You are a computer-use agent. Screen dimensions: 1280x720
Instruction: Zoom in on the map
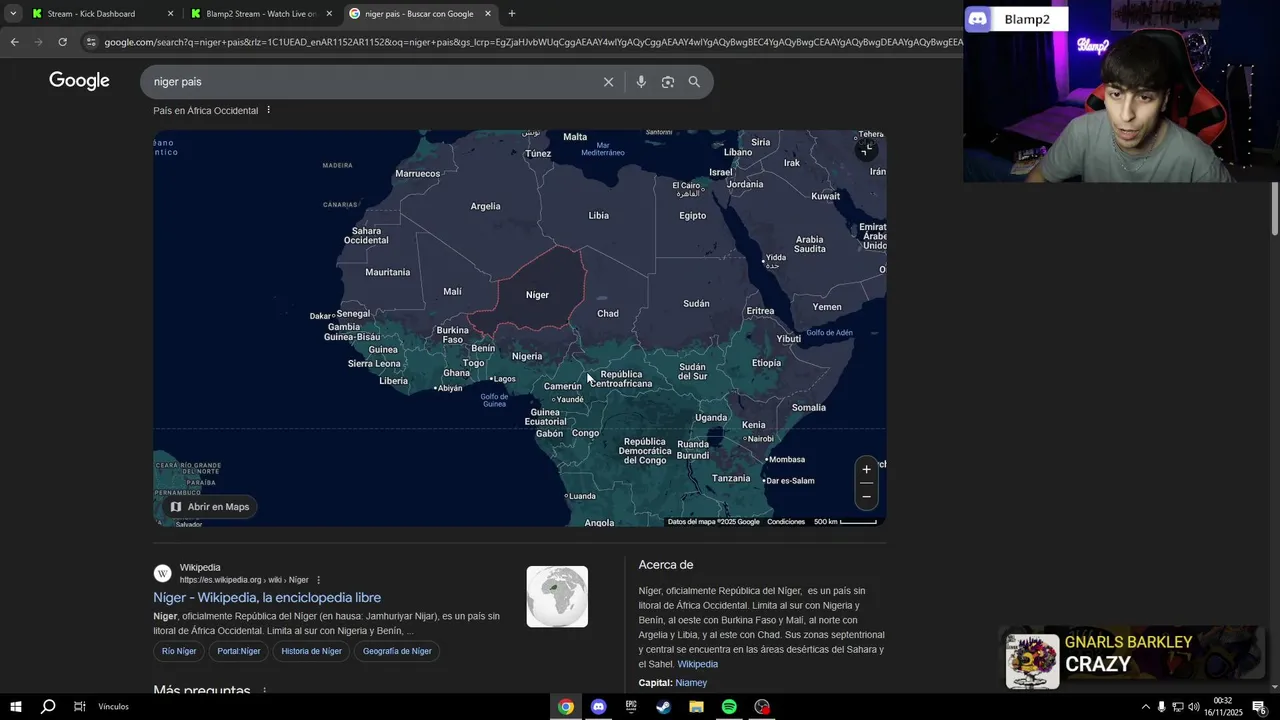(867, 470)
